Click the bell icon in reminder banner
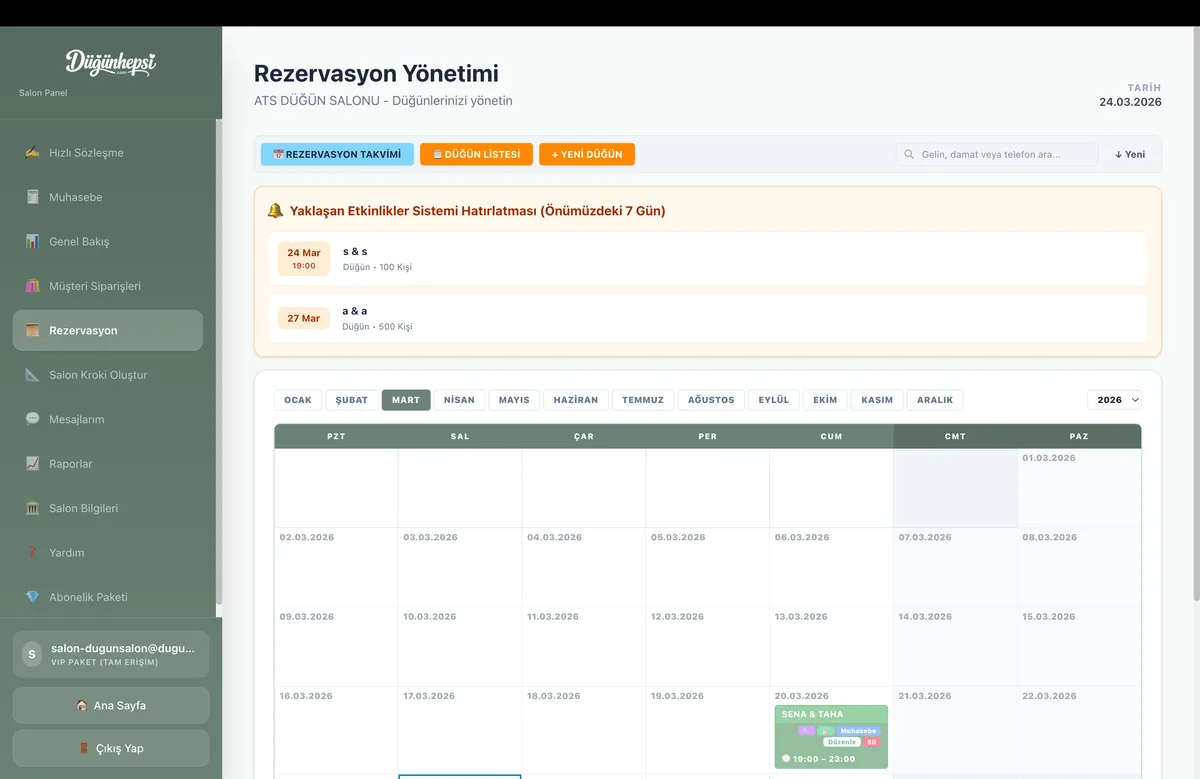Viewport: 1200px width, 779px height. pos(275,211)
